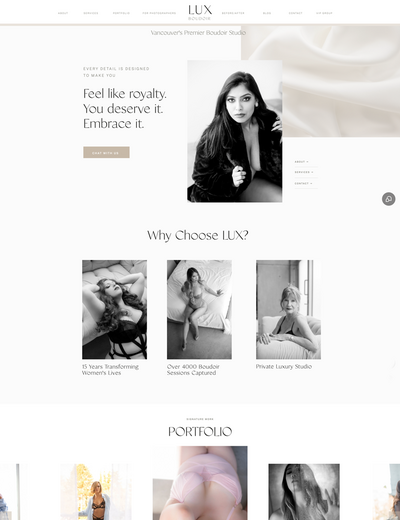Select the For Photographers nav item
This screenshot has width=400, height=520.
159,13
